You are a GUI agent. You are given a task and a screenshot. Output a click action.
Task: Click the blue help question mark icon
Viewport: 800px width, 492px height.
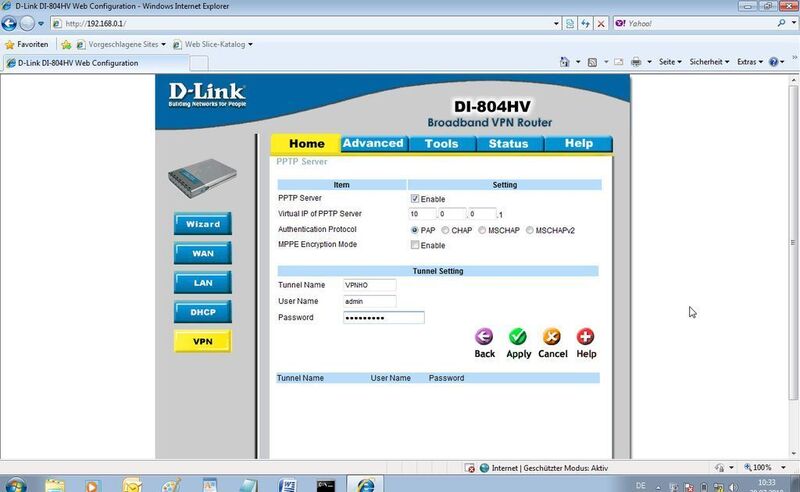(773, 62)
